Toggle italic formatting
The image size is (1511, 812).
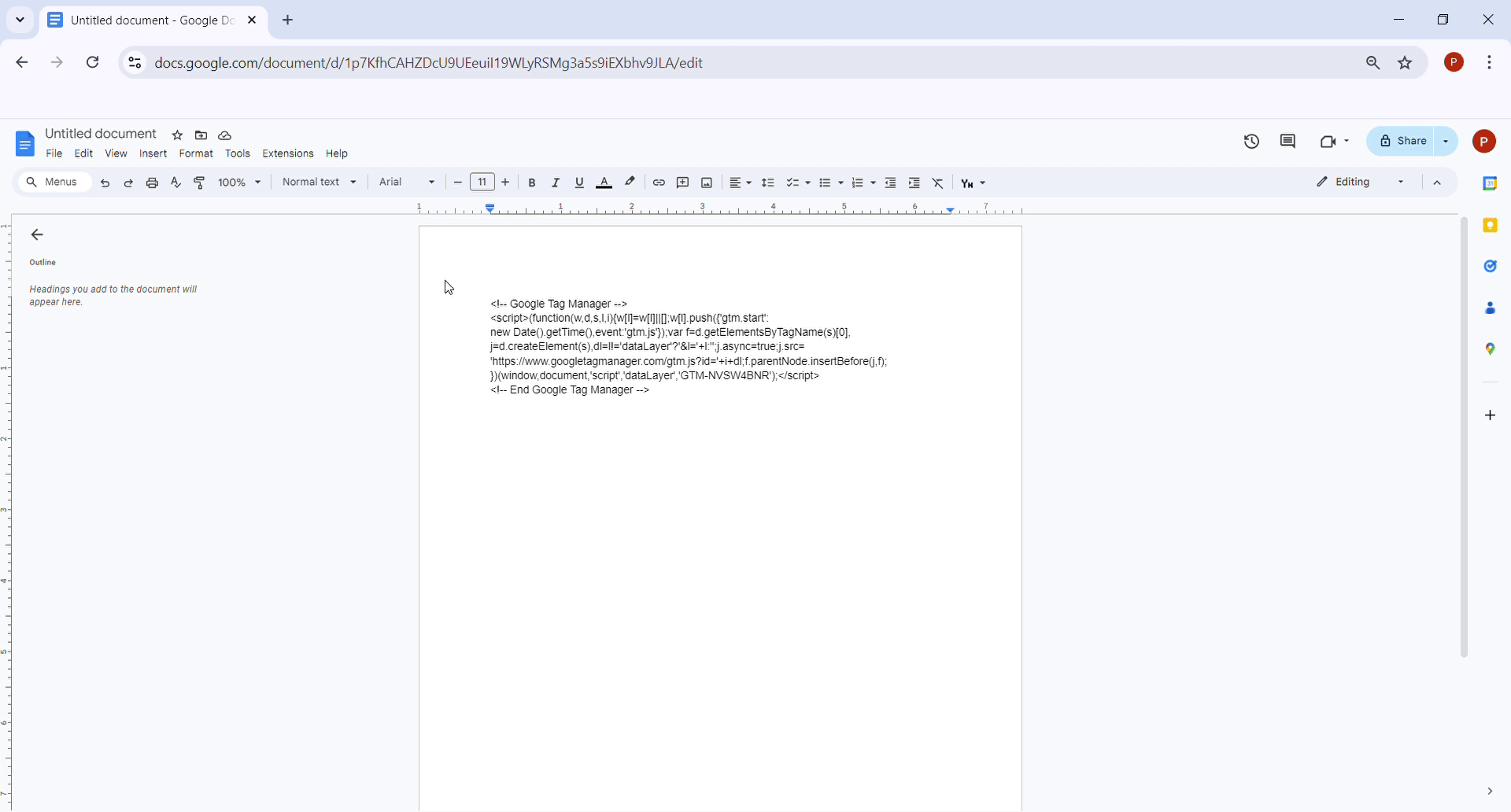coord(556,183)
